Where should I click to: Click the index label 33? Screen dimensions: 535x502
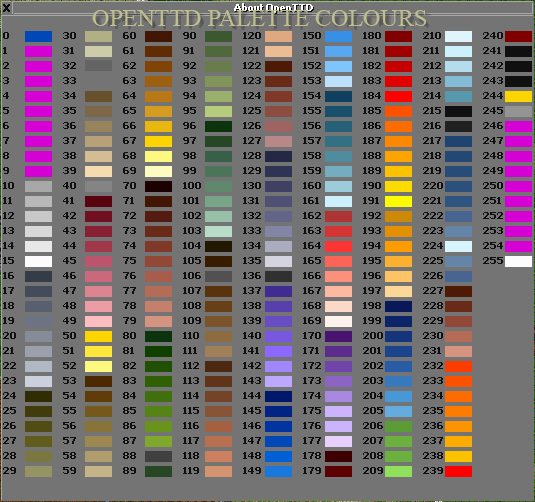(70, 81)
